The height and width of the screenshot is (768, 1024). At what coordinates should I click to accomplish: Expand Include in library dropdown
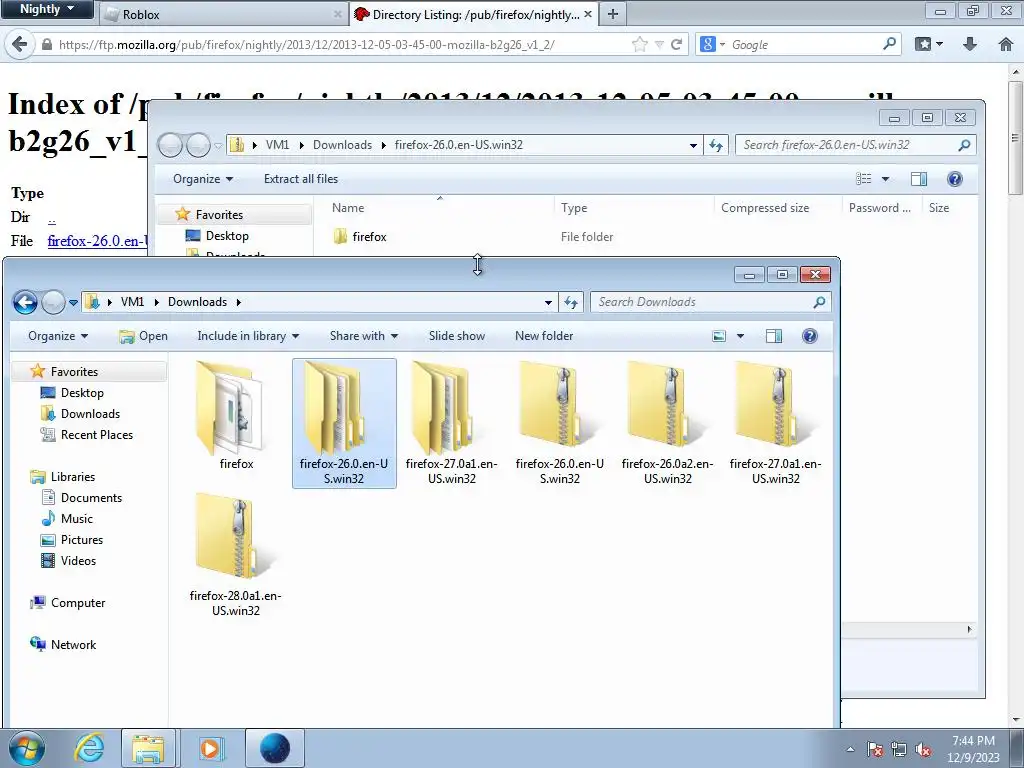[x=248, y=336]
